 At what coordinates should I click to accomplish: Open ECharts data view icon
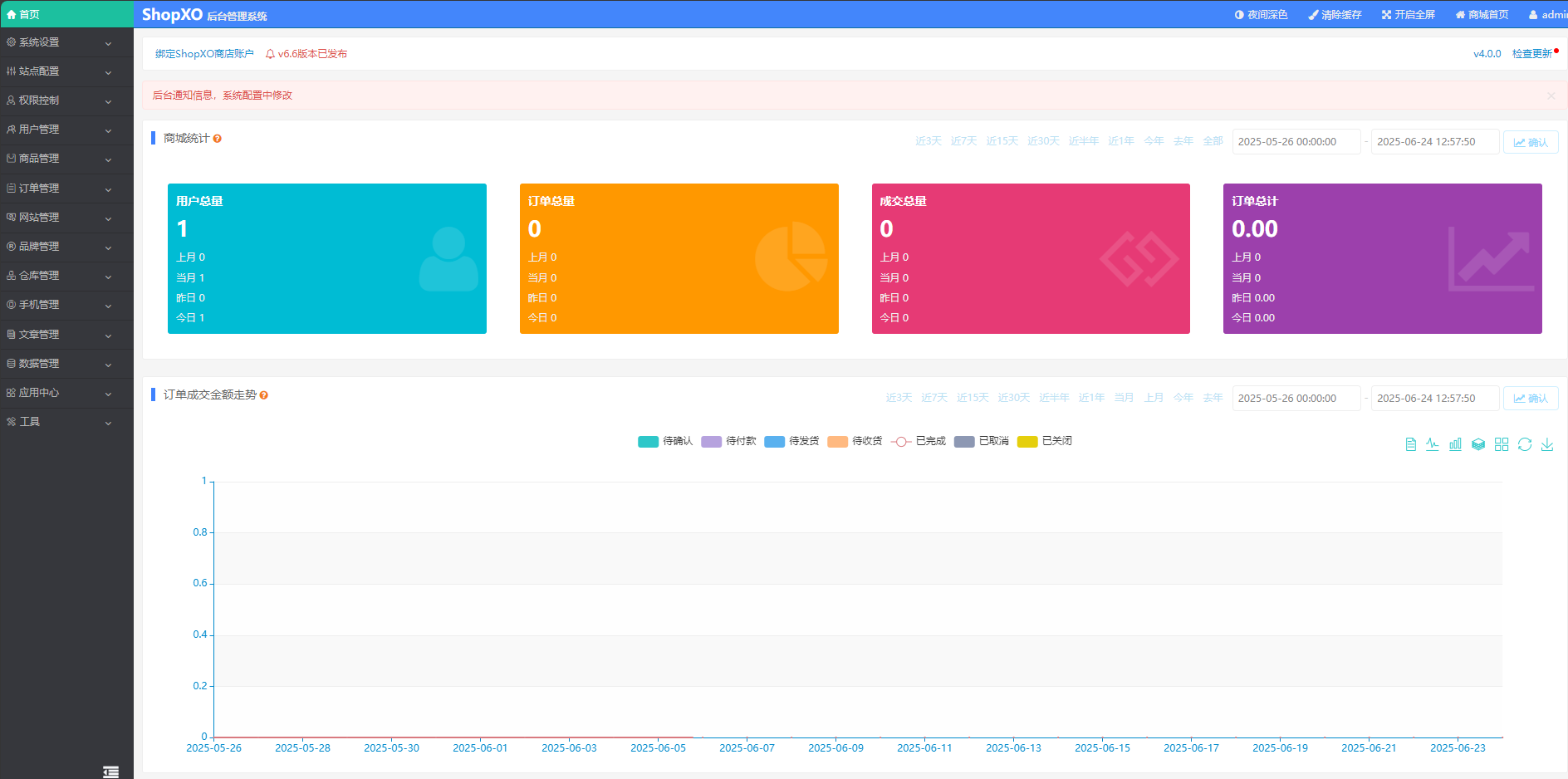point(1410,444)
